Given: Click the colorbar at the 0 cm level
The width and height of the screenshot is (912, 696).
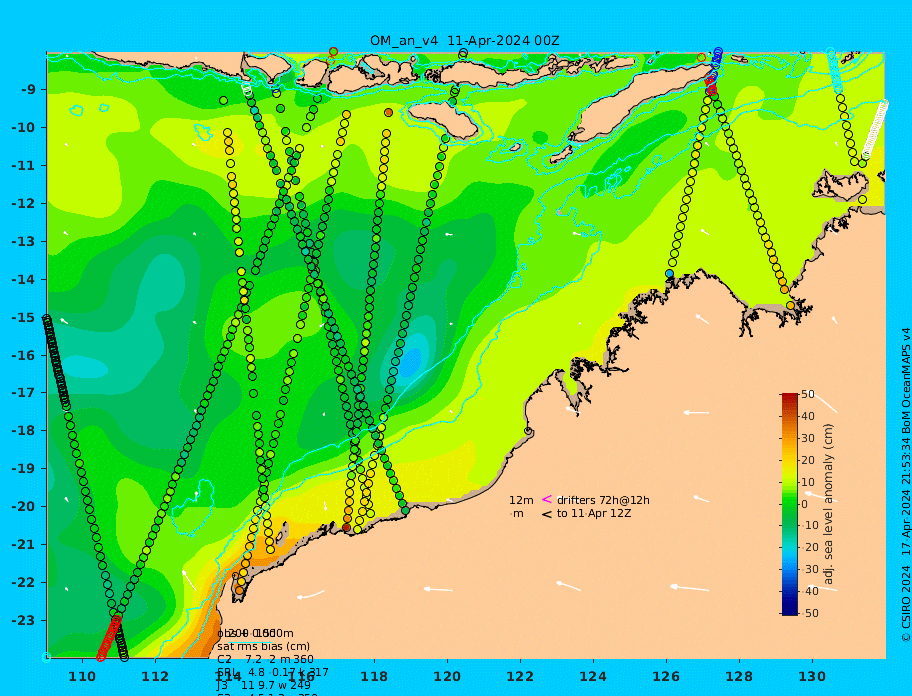Looking at the screenshot, I should pos(790,504).
